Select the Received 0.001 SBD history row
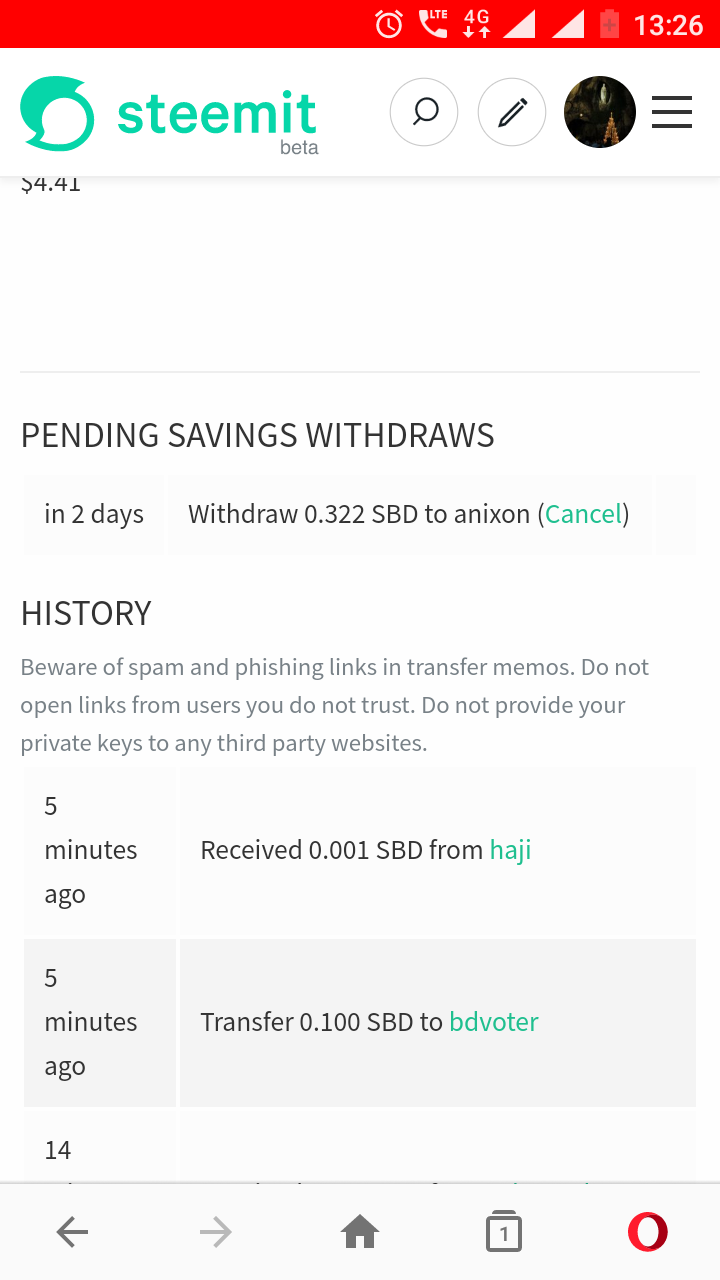 360,851
